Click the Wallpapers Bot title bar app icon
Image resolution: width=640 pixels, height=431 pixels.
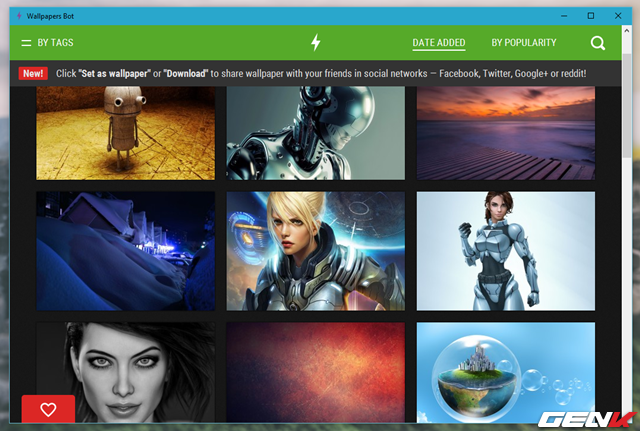pos(19,16)
